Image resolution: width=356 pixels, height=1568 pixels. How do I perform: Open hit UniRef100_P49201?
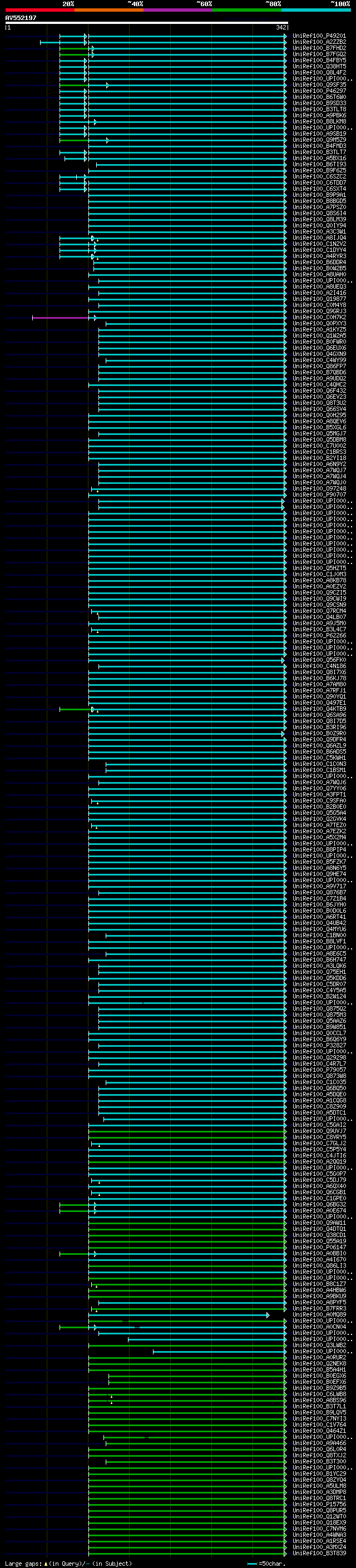pyautogui.click(x=319, y=36)
